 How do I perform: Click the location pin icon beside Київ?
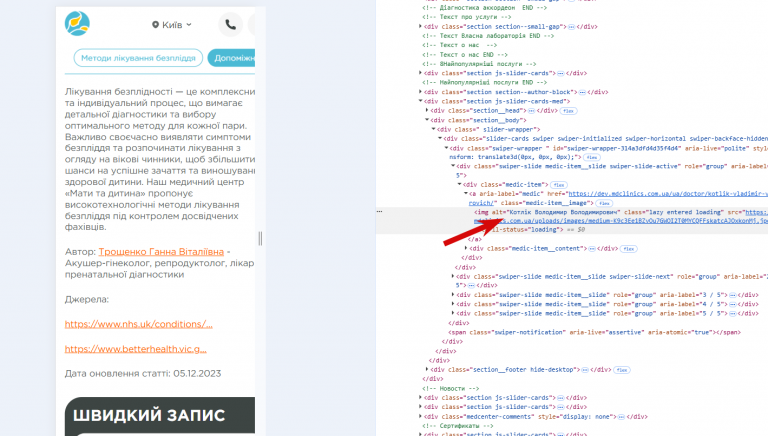point(155,24)
